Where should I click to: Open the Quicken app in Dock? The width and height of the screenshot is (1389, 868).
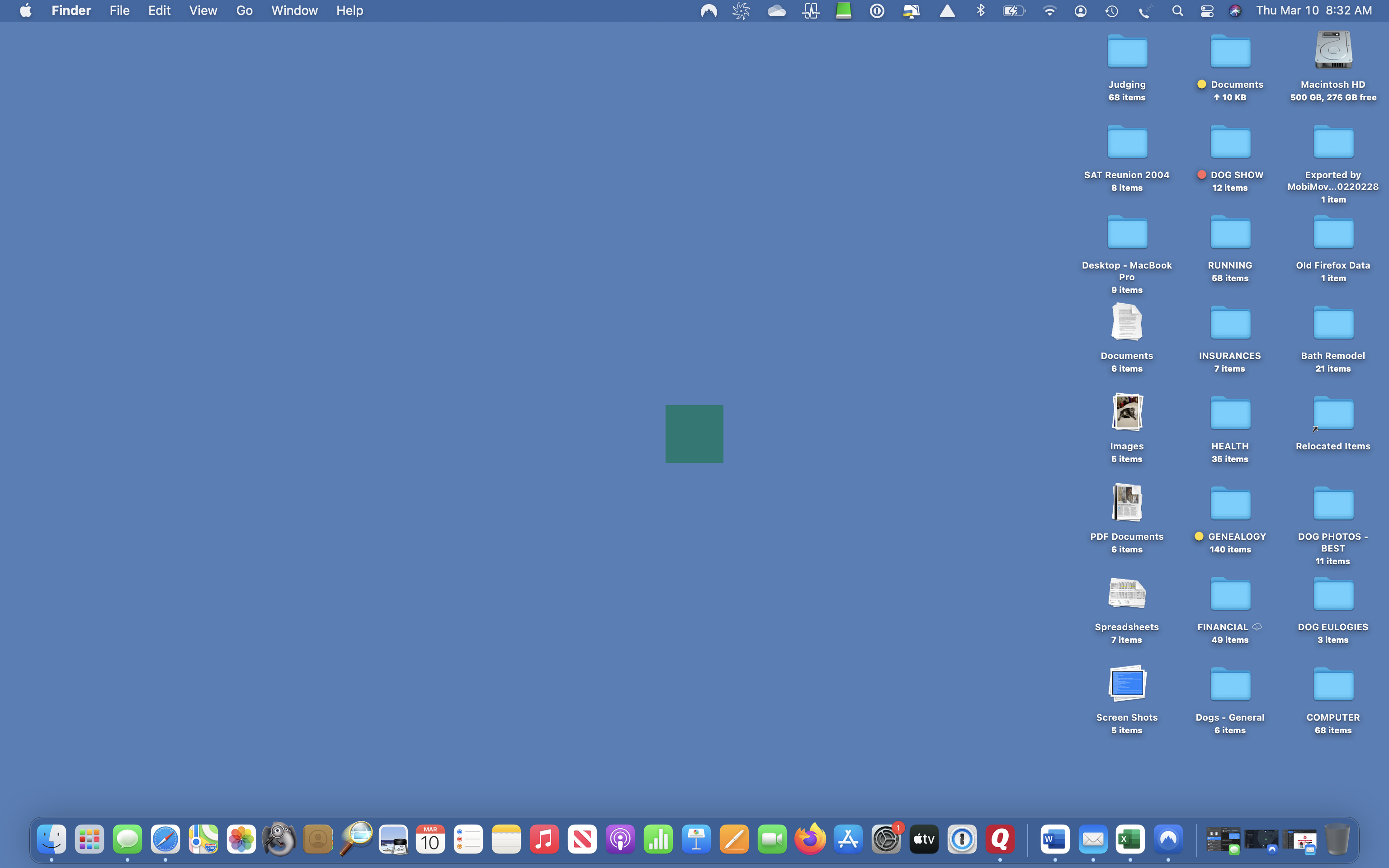[x=1000, y=840]
